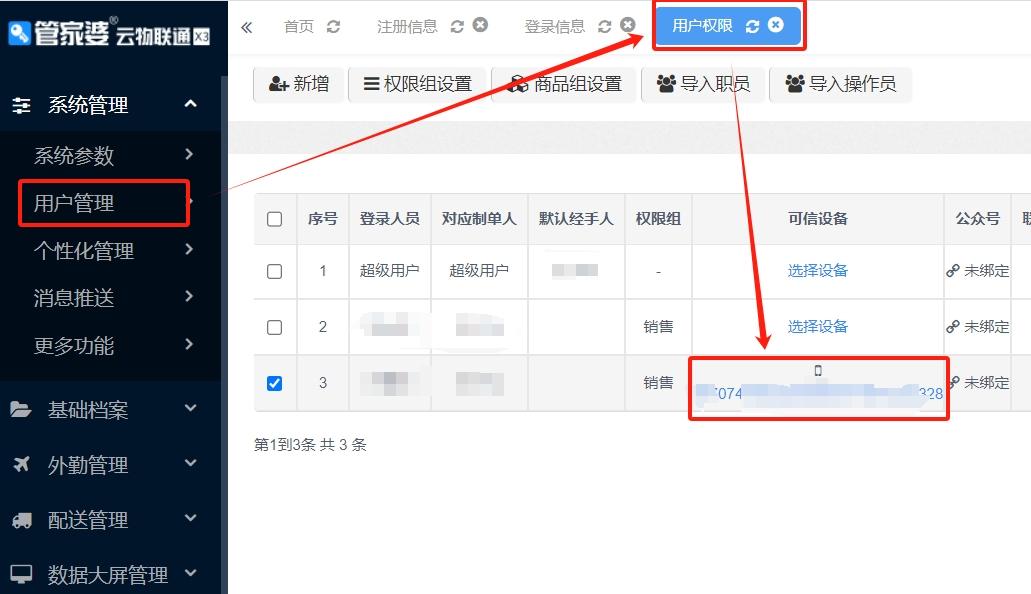1031x594 pixels.
Task: Refresh the 首页 tab
Action: 333,26
